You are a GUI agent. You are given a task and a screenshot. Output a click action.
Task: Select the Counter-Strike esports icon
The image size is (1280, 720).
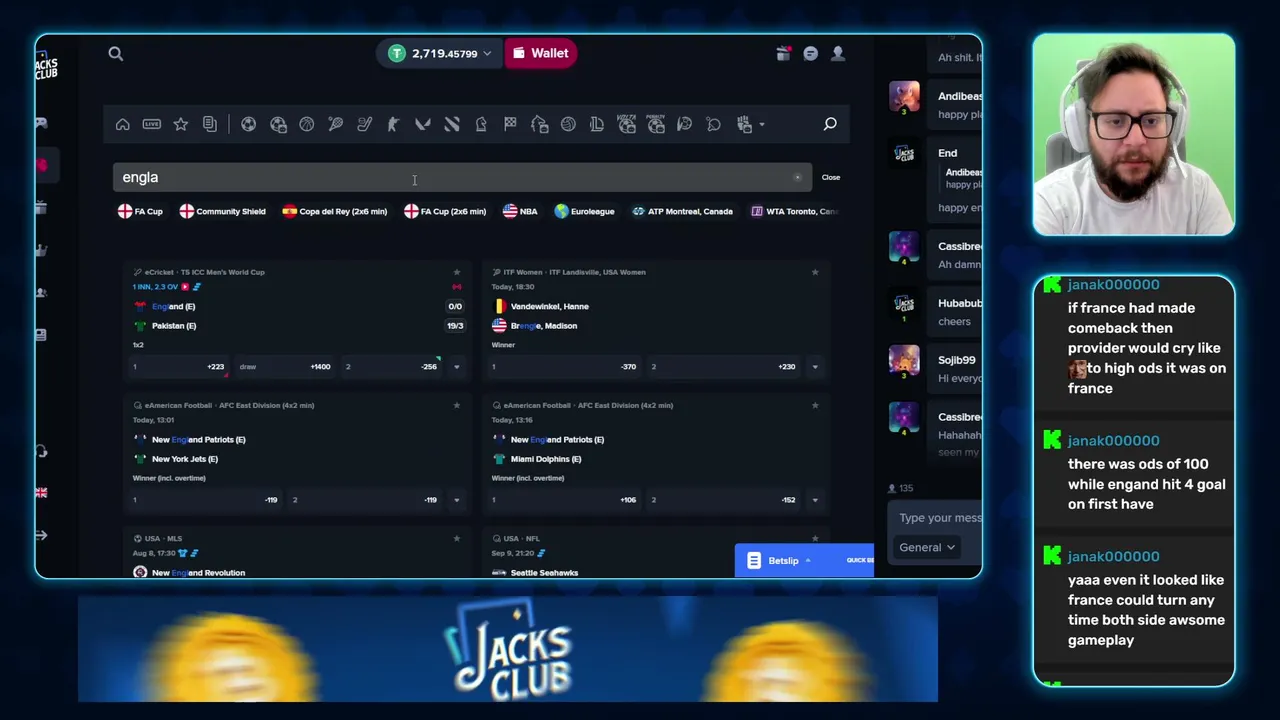tap(394, 124)
